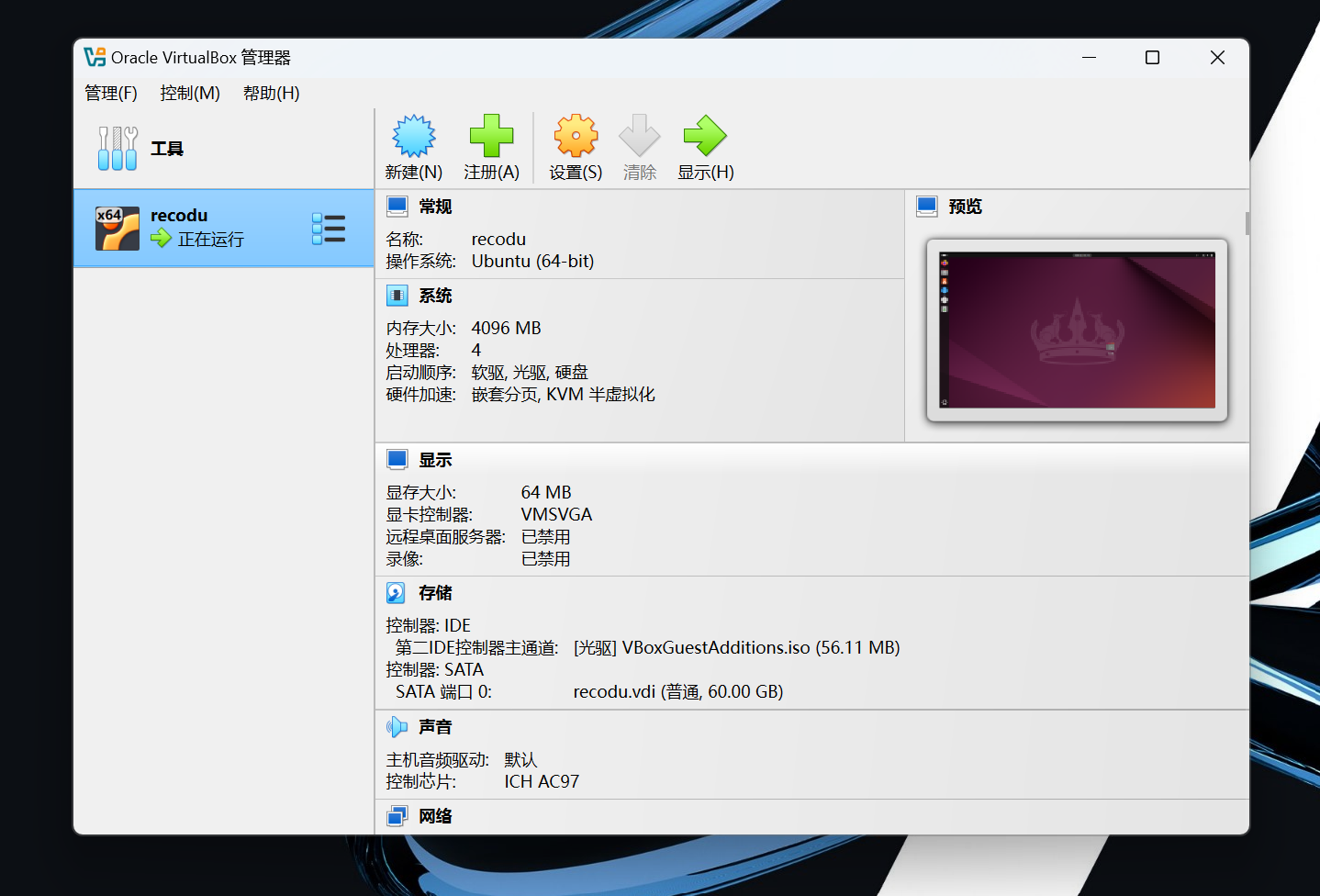Click the General (常规) section icon
Screen dimensions: 1320x896
click(397, 207)
